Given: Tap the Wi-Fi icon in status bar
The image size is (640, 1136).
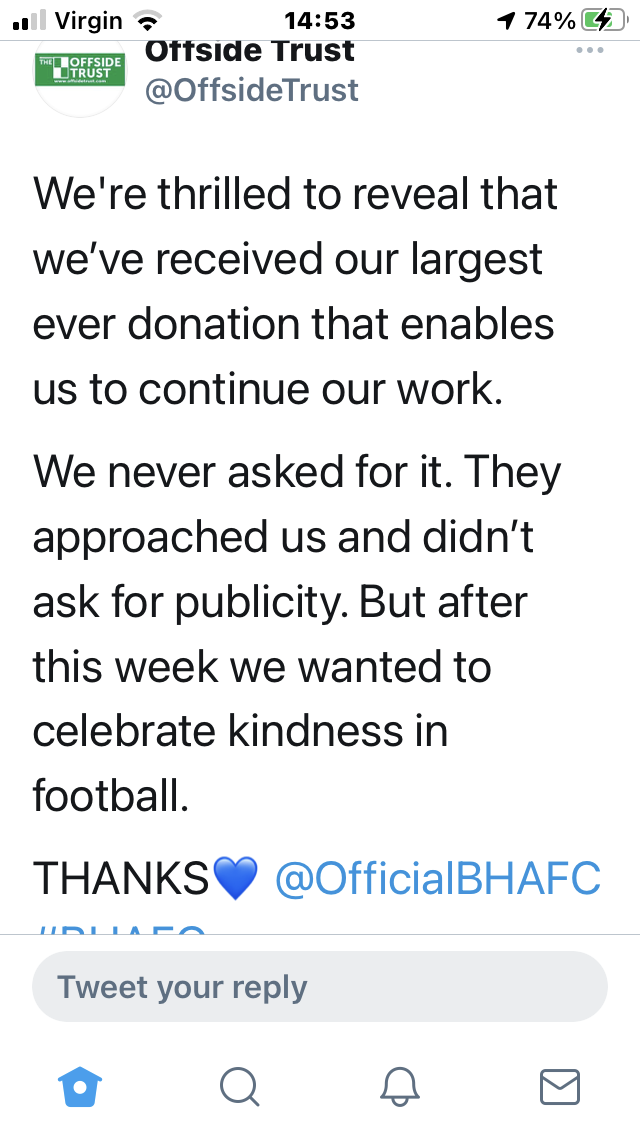Looking at the screenshot, I should (x=147, y=22).
